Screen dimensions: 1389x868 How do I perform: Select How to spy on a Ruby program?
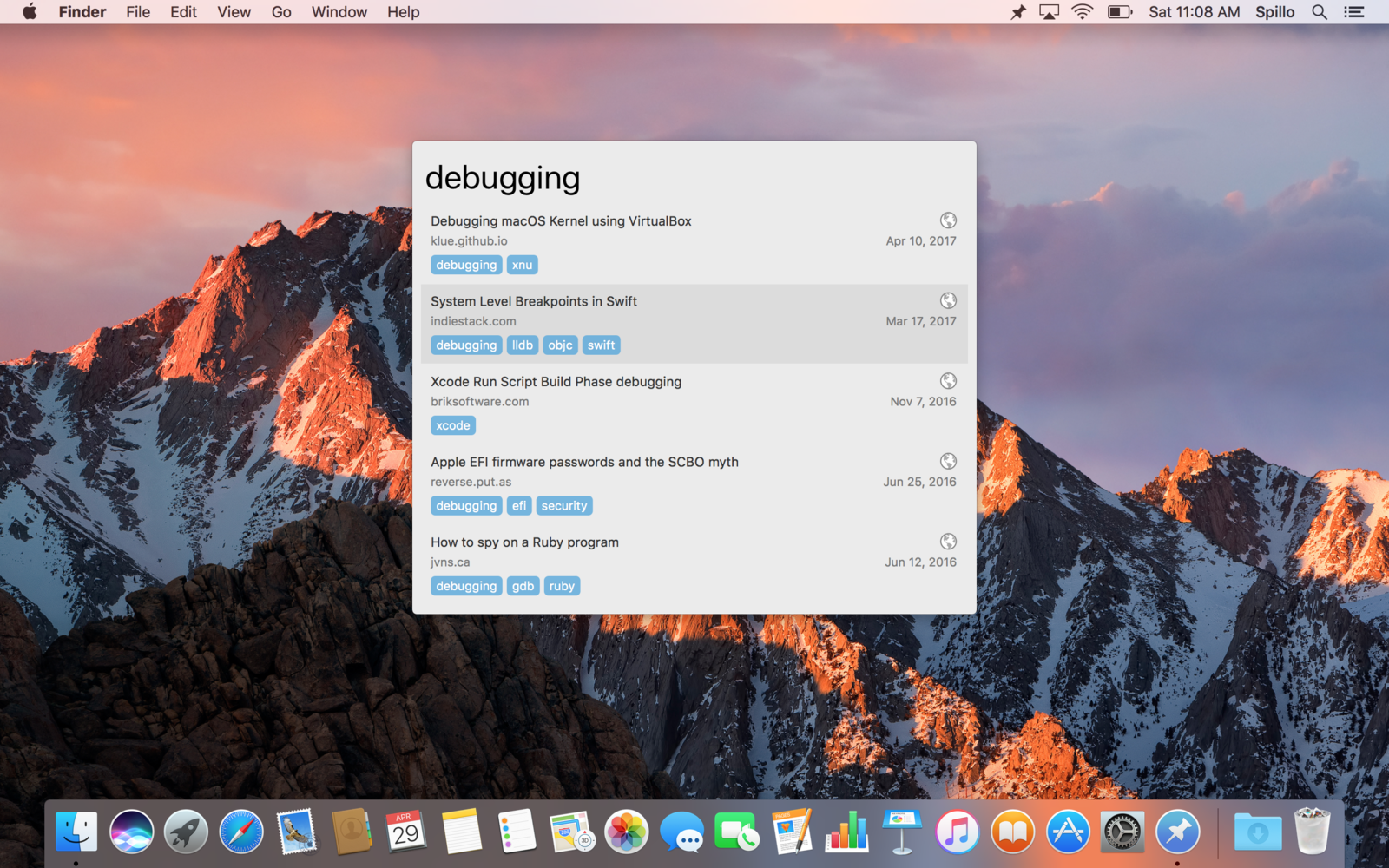click(694, 564)
